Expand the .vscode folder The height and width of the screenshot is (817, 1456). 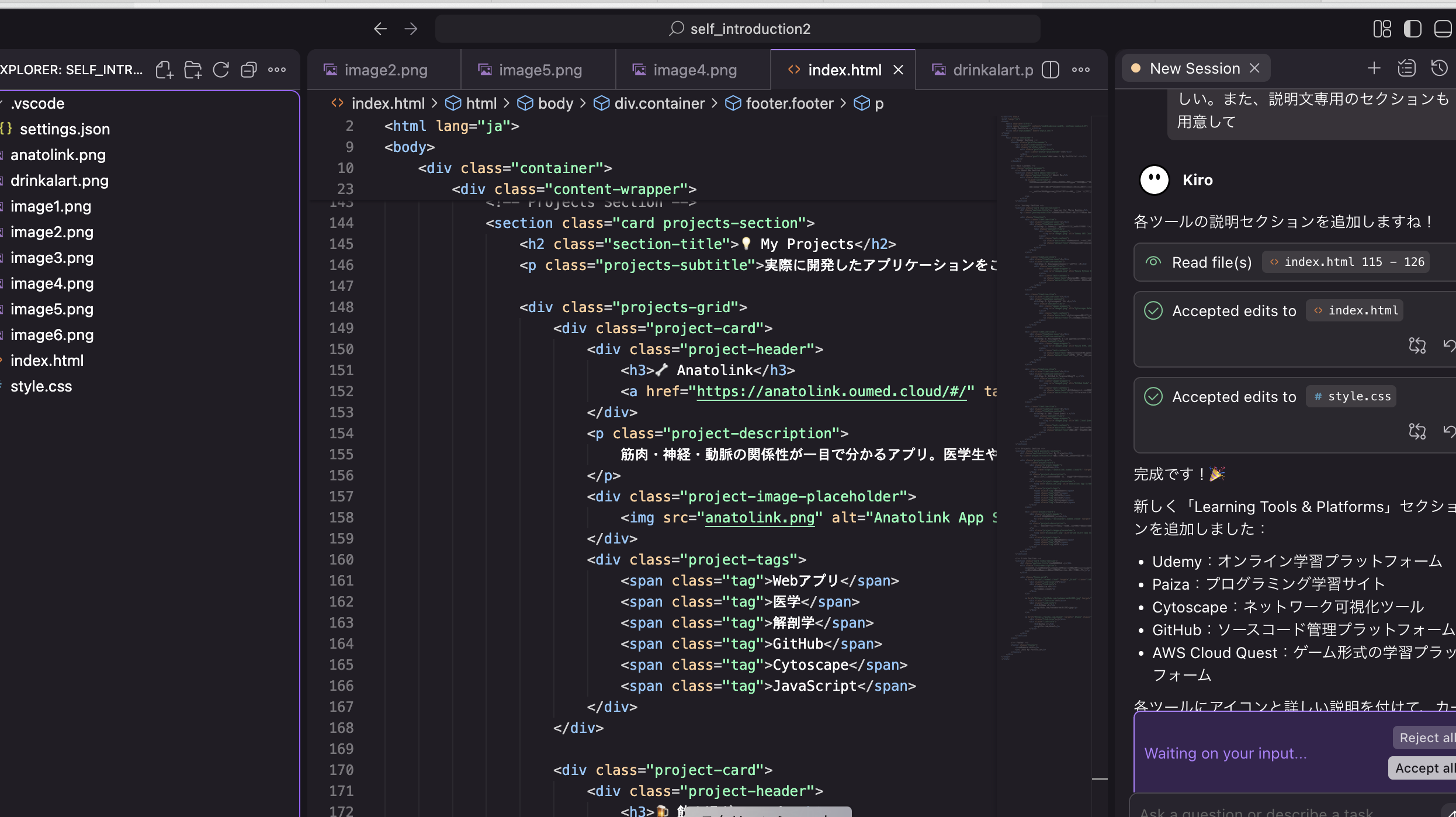37,103
